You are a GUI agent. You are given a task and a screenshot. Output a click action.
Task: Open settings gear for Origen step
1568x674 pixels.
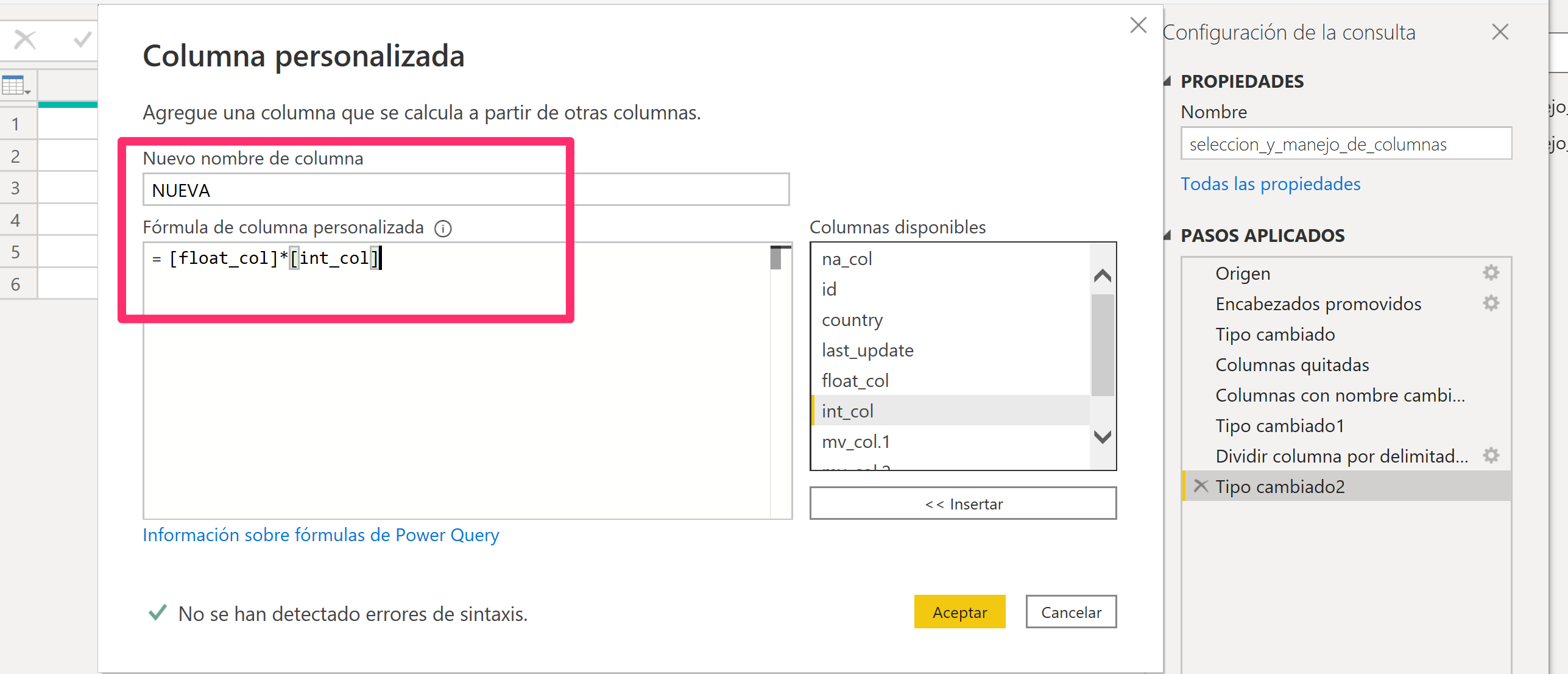(x=1491, y=272)
